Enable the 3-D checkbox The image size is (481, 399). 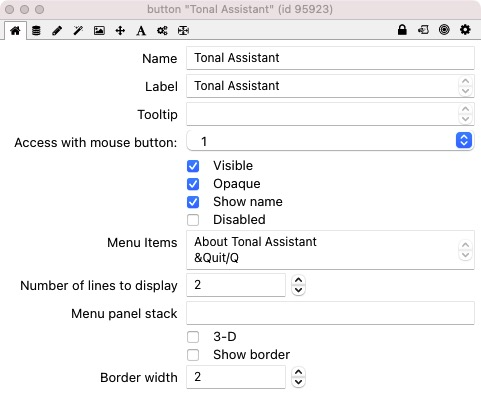tap(193, 337)
